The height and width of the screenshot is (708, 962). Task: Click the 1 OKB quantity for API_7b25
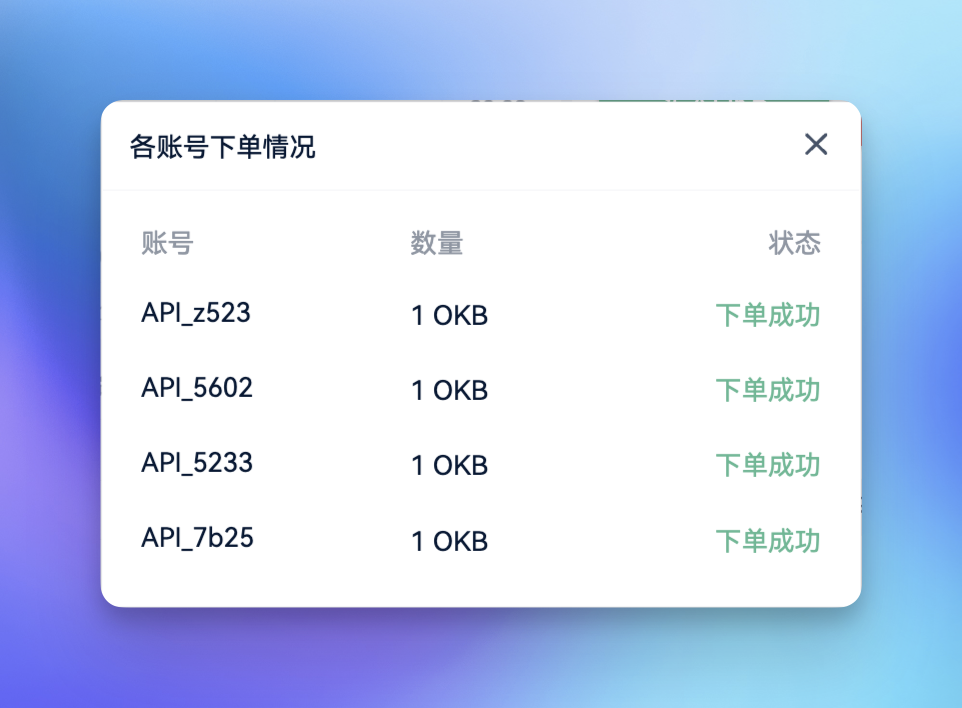(x=447, y=540)
